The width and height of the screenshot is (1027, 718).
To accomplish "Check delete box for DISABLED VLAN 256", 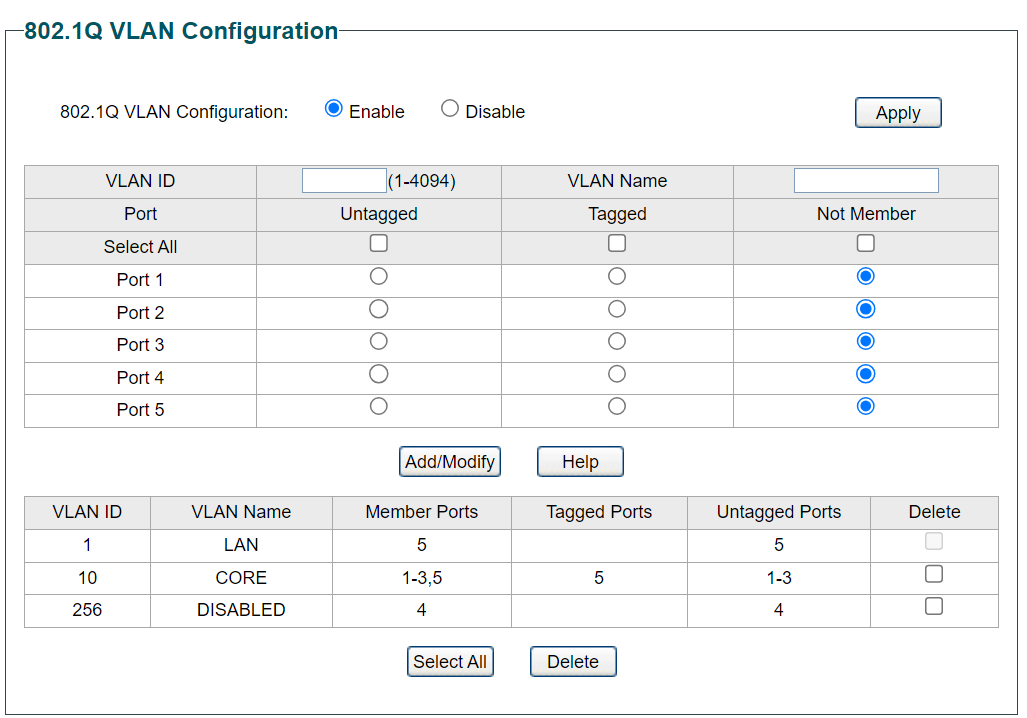I will coord(933,606).
